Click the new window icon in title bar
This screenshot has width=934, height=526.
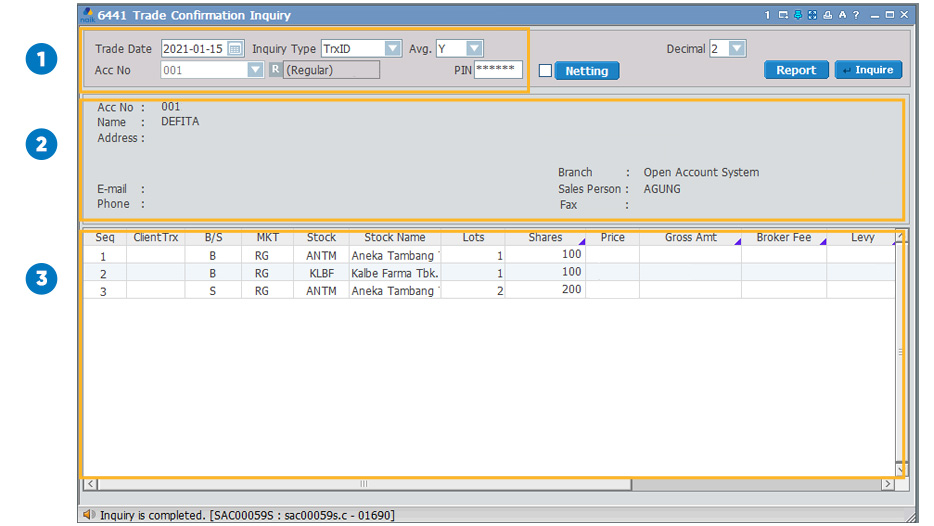tap(783, 15)
